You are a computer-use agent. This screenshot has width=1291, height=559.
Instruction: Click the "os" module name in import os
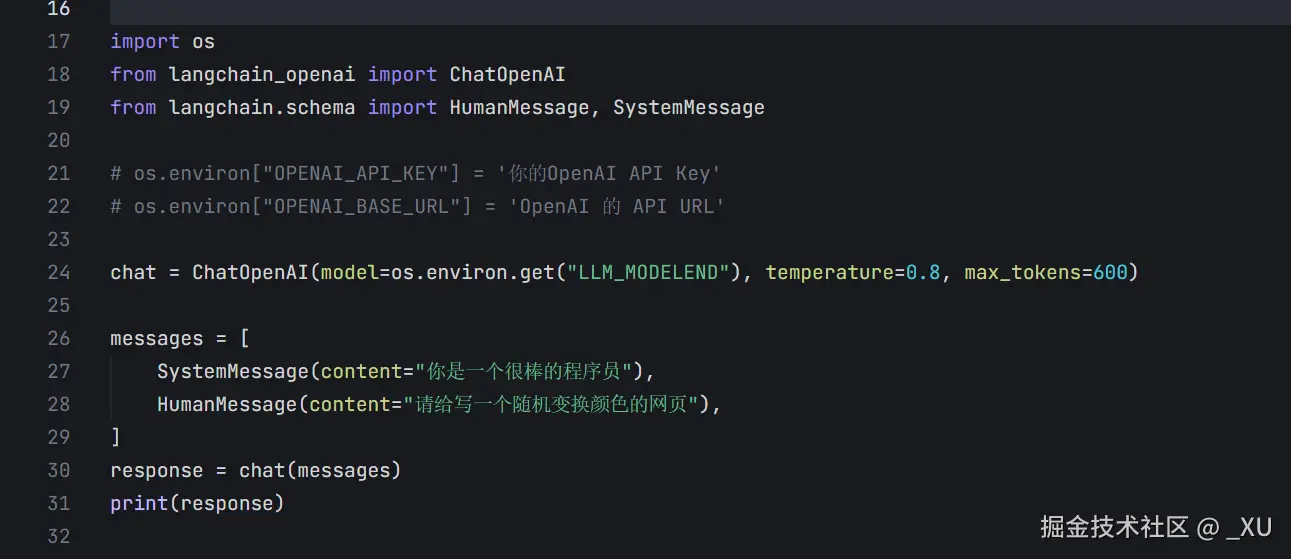(x=203, y=42)
